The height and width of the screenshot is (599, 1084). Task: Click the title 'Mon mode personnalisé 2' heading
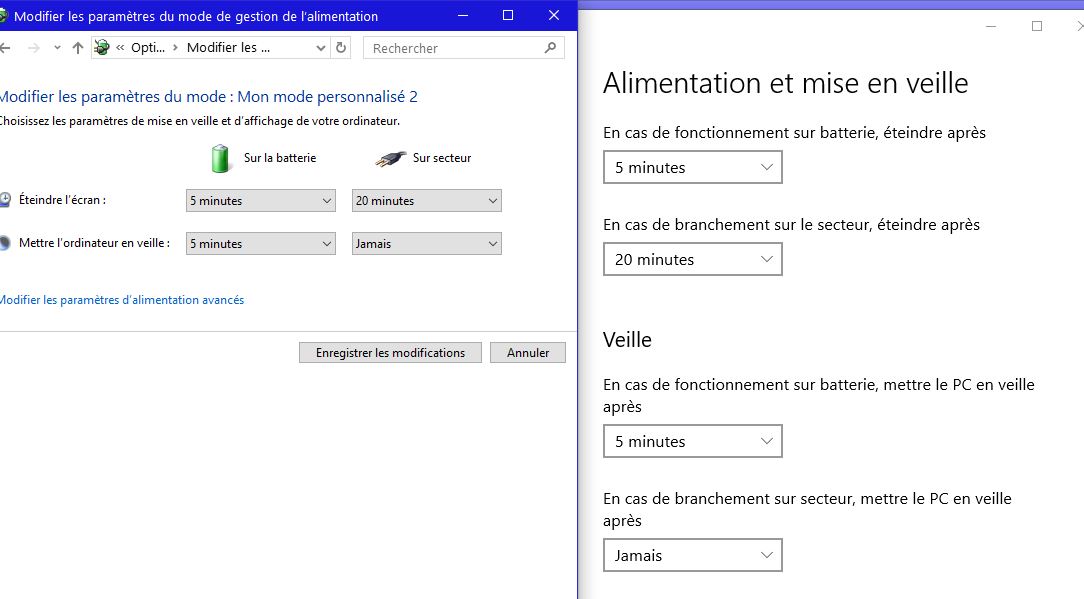pyautogui.click(x=208, y=97)
